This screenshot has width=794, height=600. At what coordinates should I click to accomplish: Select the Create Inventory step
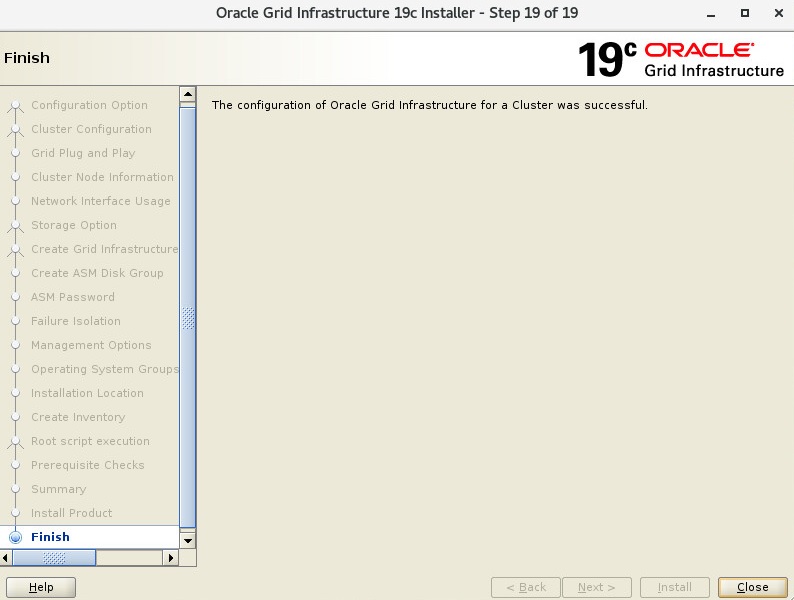click(x=78, y=417)
